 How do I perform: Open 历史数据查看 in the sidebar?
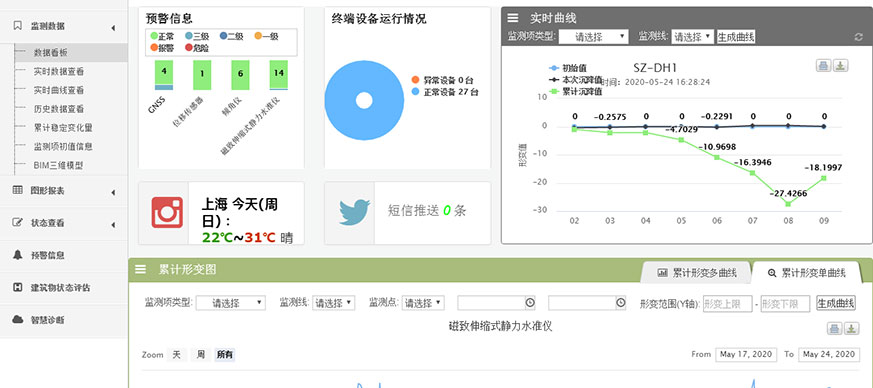tap(59, 109)
